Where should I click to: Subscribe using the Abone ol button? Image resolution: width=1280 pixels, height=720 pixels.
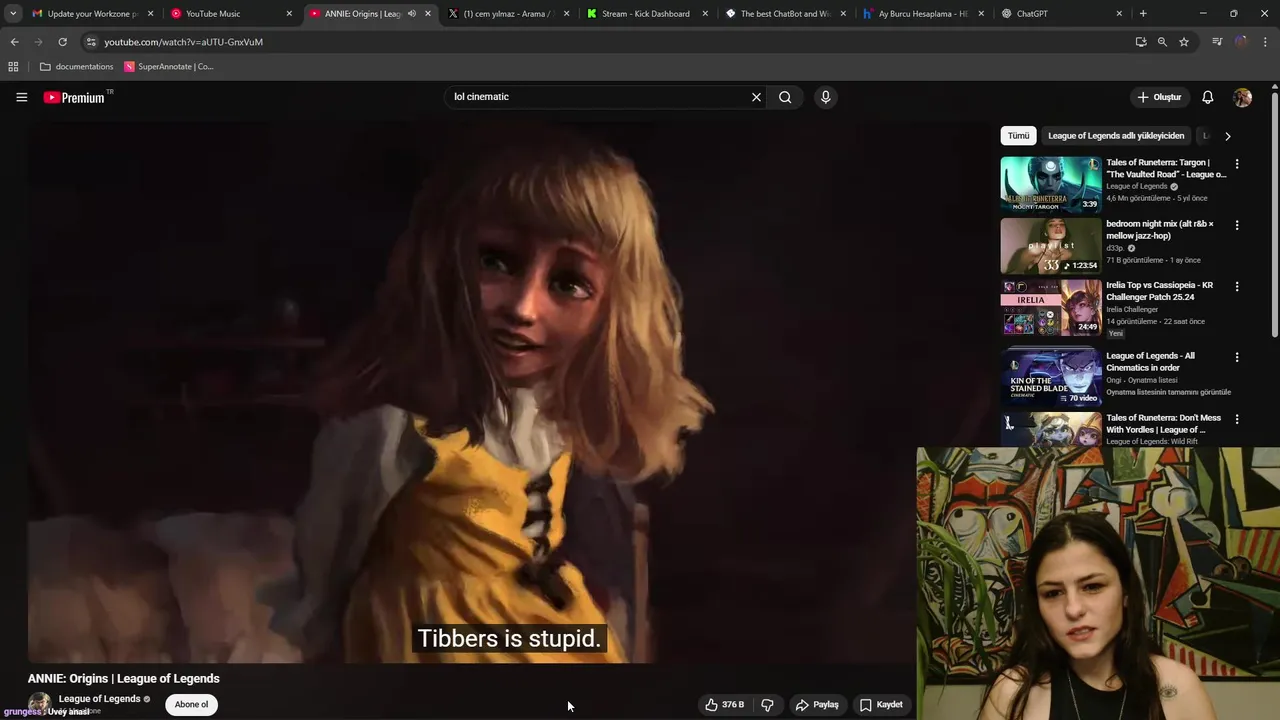pyautogui.click(x=191, y=705)
